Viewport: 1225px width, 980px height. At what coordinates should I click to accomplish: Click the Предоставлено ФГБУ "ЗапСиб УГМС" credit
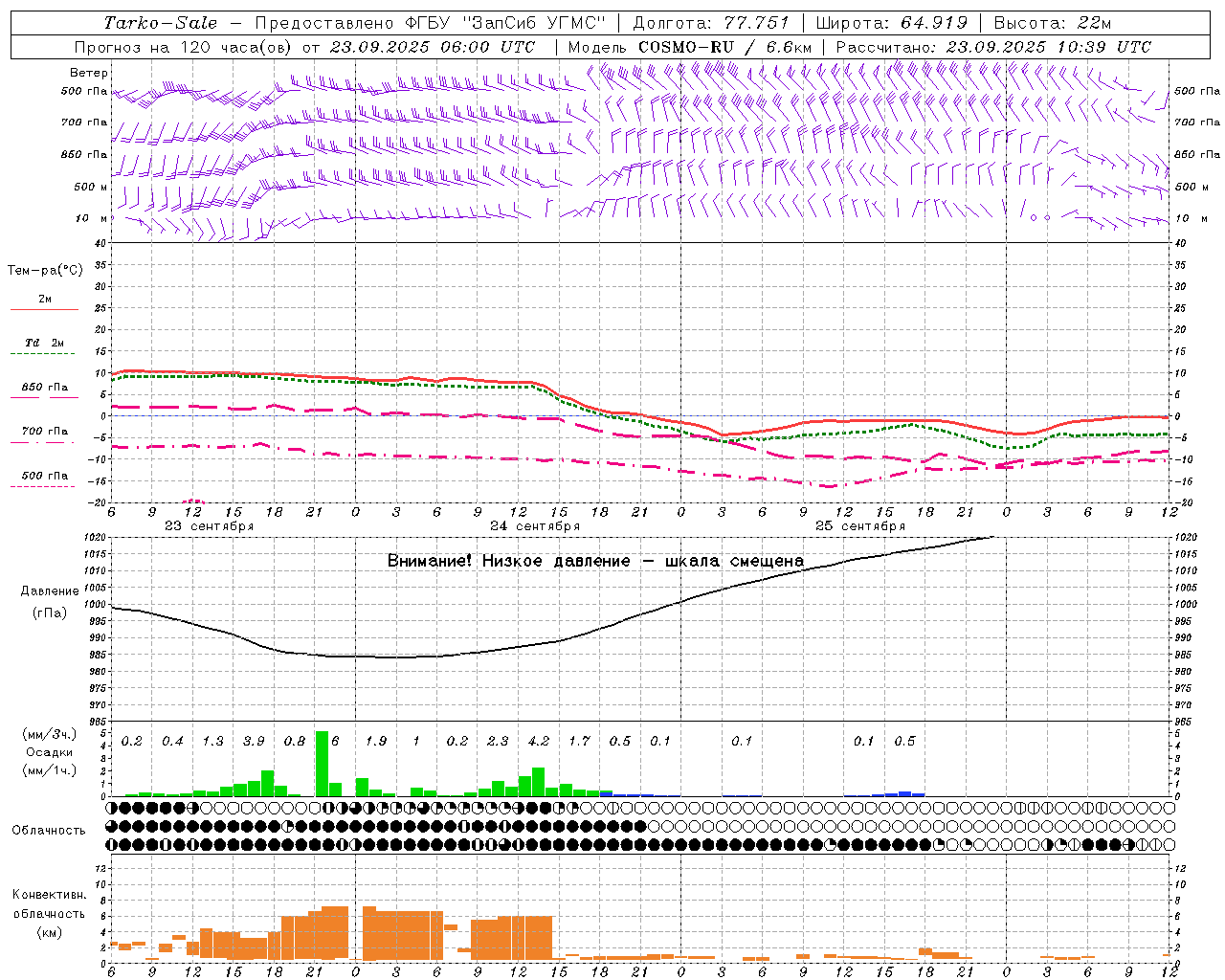point(433,23)
